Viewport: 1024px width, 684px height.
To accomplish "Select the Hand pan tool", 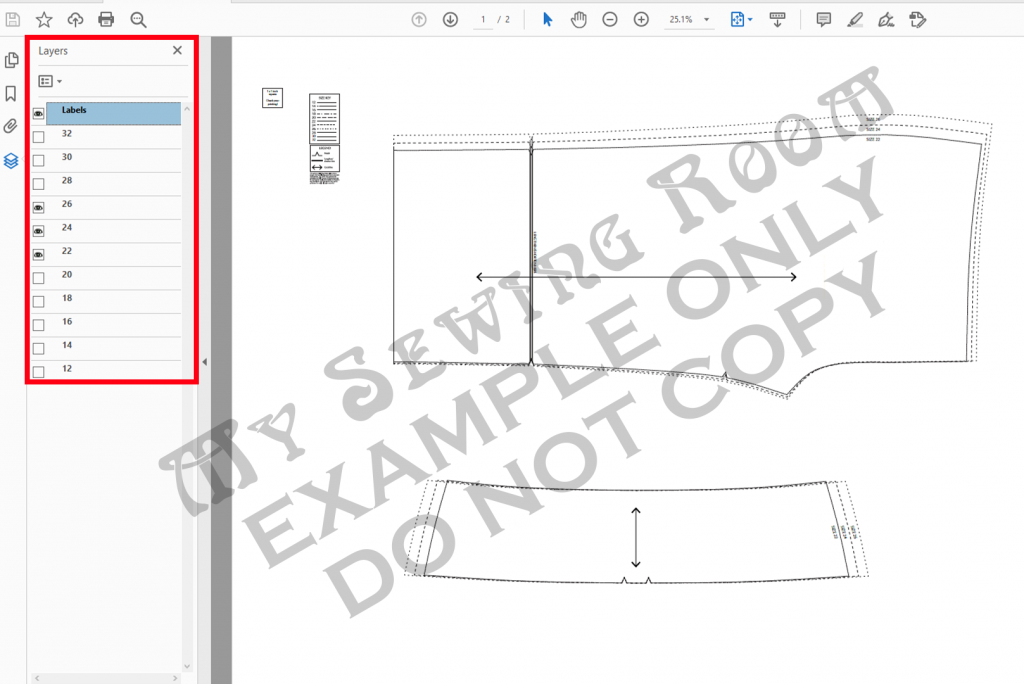I will pos(578,19).
